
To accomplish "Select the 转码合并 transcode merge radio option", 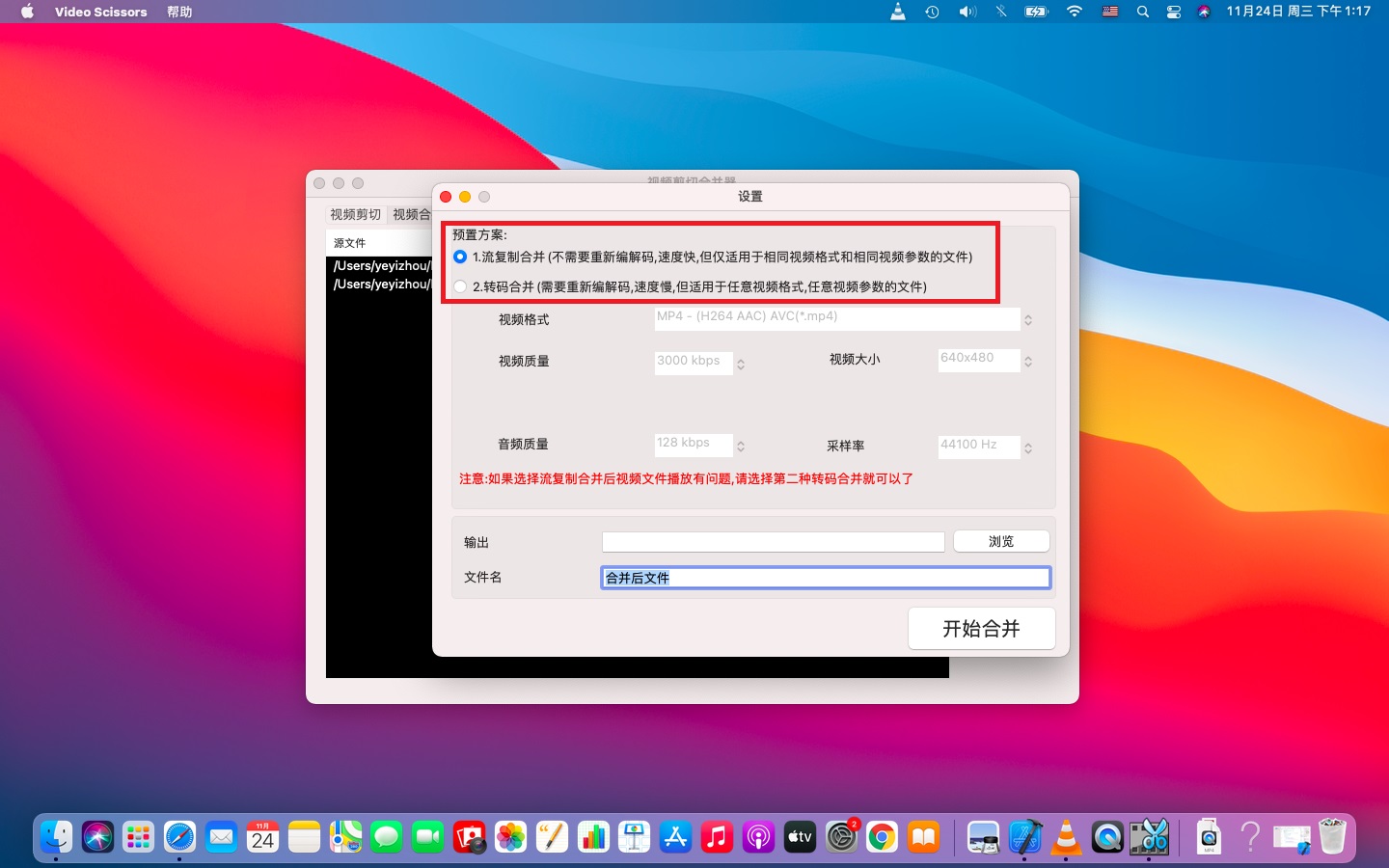I will point(460,286).
